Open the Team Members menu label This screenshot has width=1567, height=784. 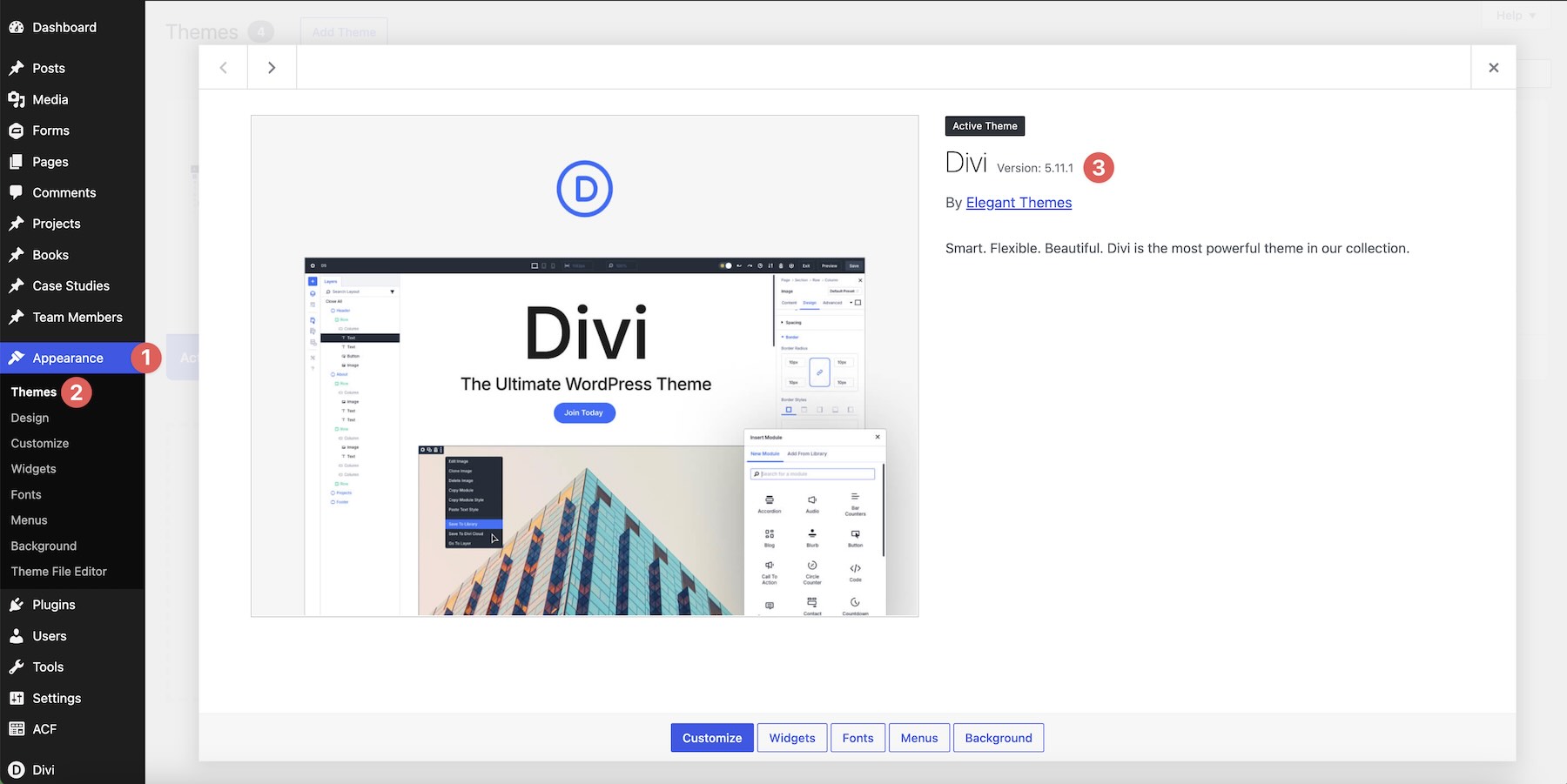tap(77, 317)
